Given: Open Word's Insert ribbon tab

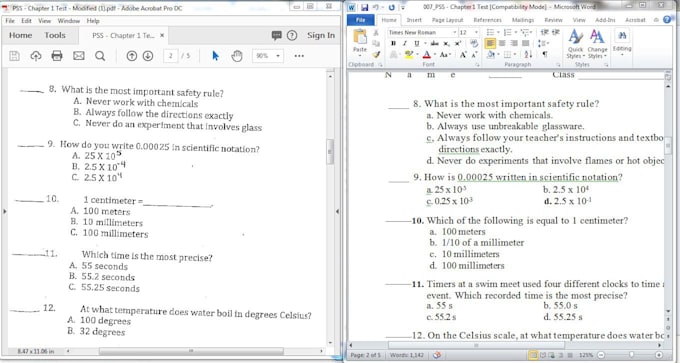Looking at the screenshot, I should (414, 20).
